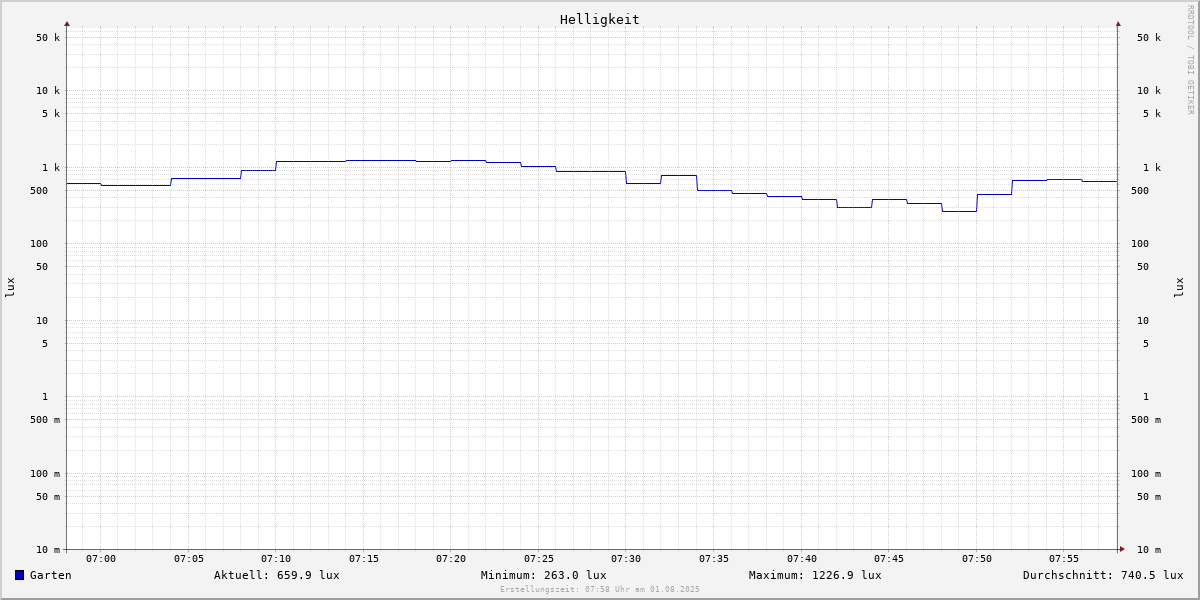The width and height of the screenshot is (1200, 600).
Task: Click the left vertical lux axis title
Action: pyautogui.click(x=10, y=288)
